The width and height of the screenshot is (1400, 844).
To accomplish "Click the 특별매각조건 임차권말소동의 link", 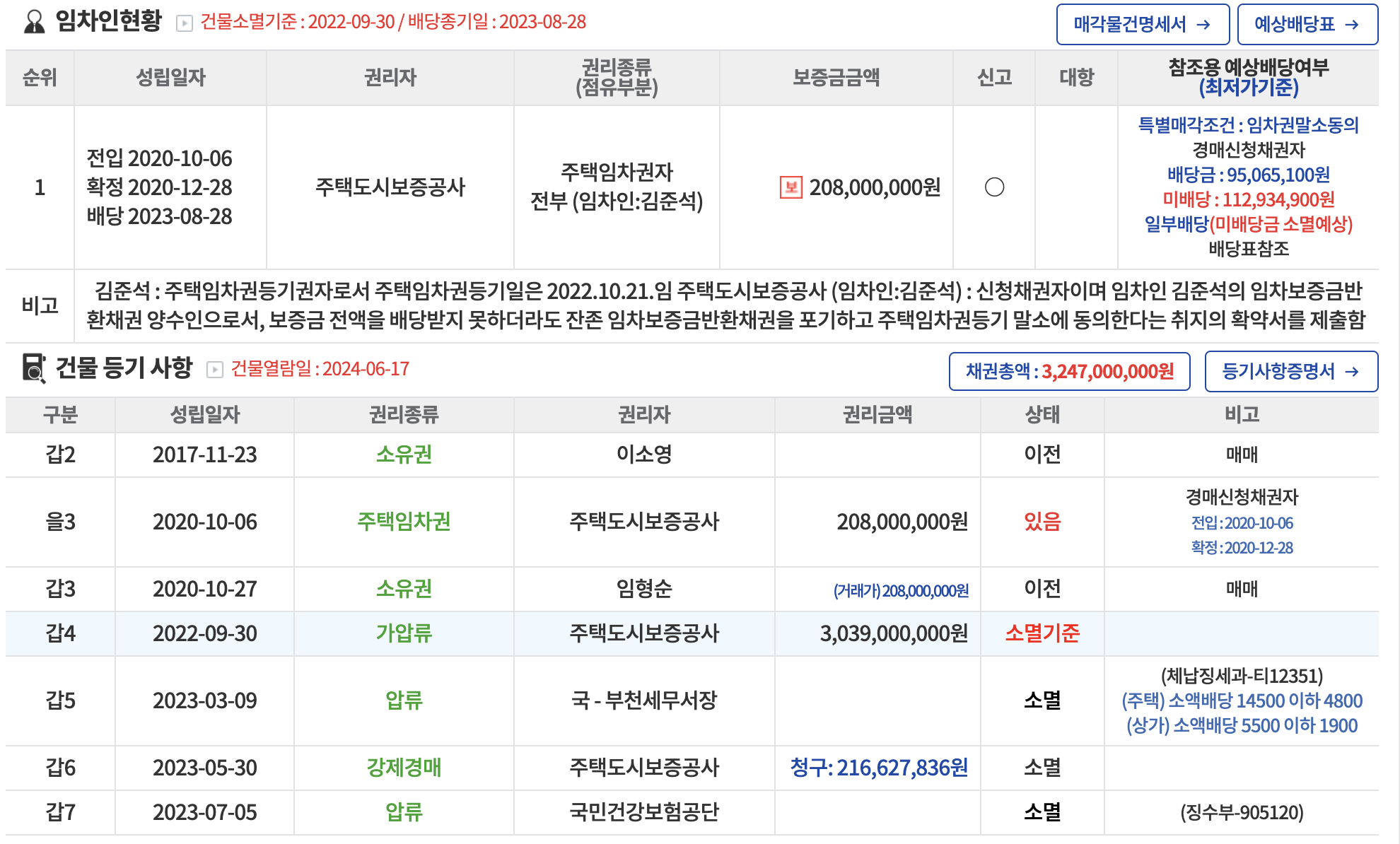I will [1248, 125].
